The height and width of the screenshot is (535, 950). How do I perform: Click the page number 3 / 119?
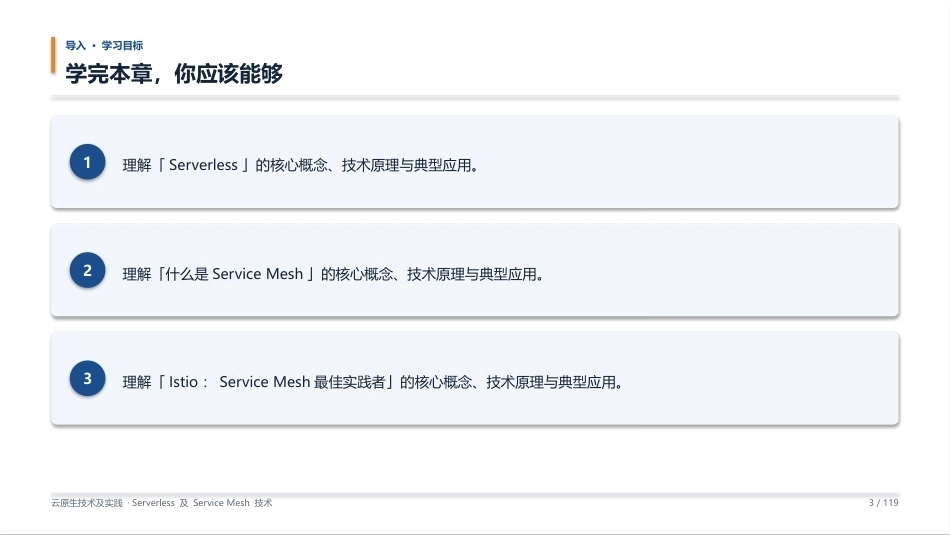(x=883, y=503)
